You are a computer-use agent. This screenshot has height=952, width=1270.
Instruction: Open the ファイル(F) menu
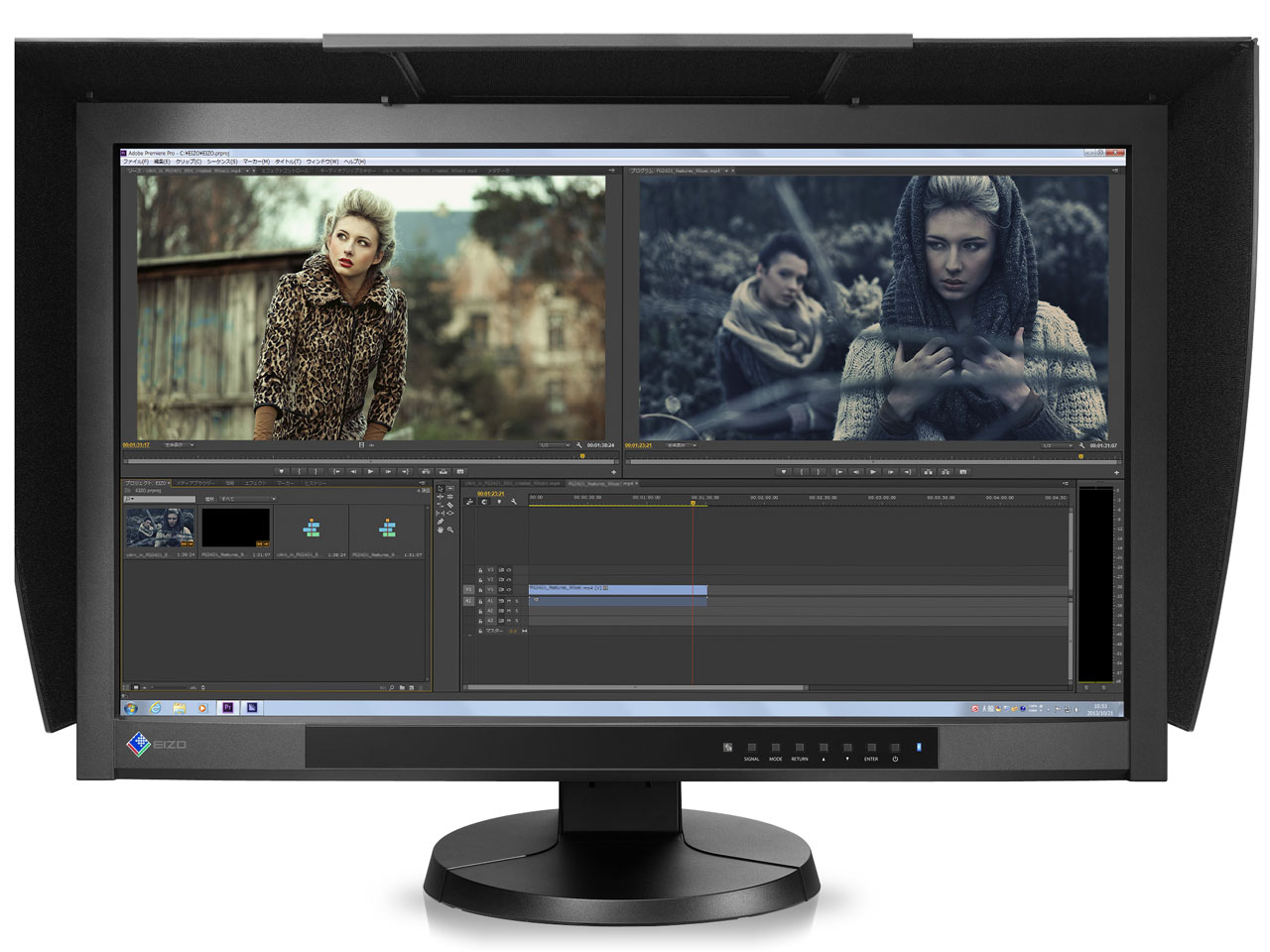pos(135,161)
